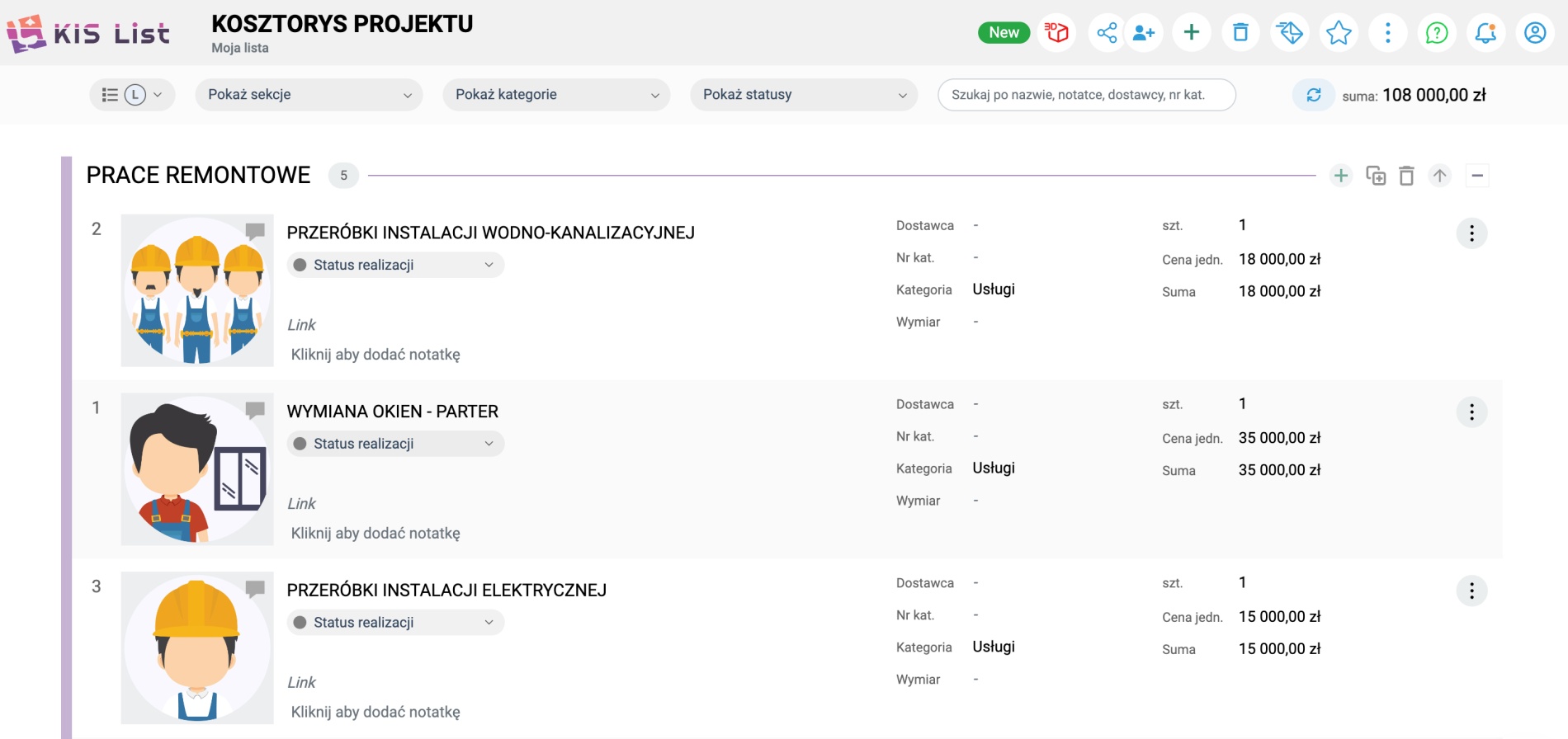Open status dropdown for wodno-kanalizacyjnej item
The width and height of the screenshot is (1568, 739).
tap(395, 265)
